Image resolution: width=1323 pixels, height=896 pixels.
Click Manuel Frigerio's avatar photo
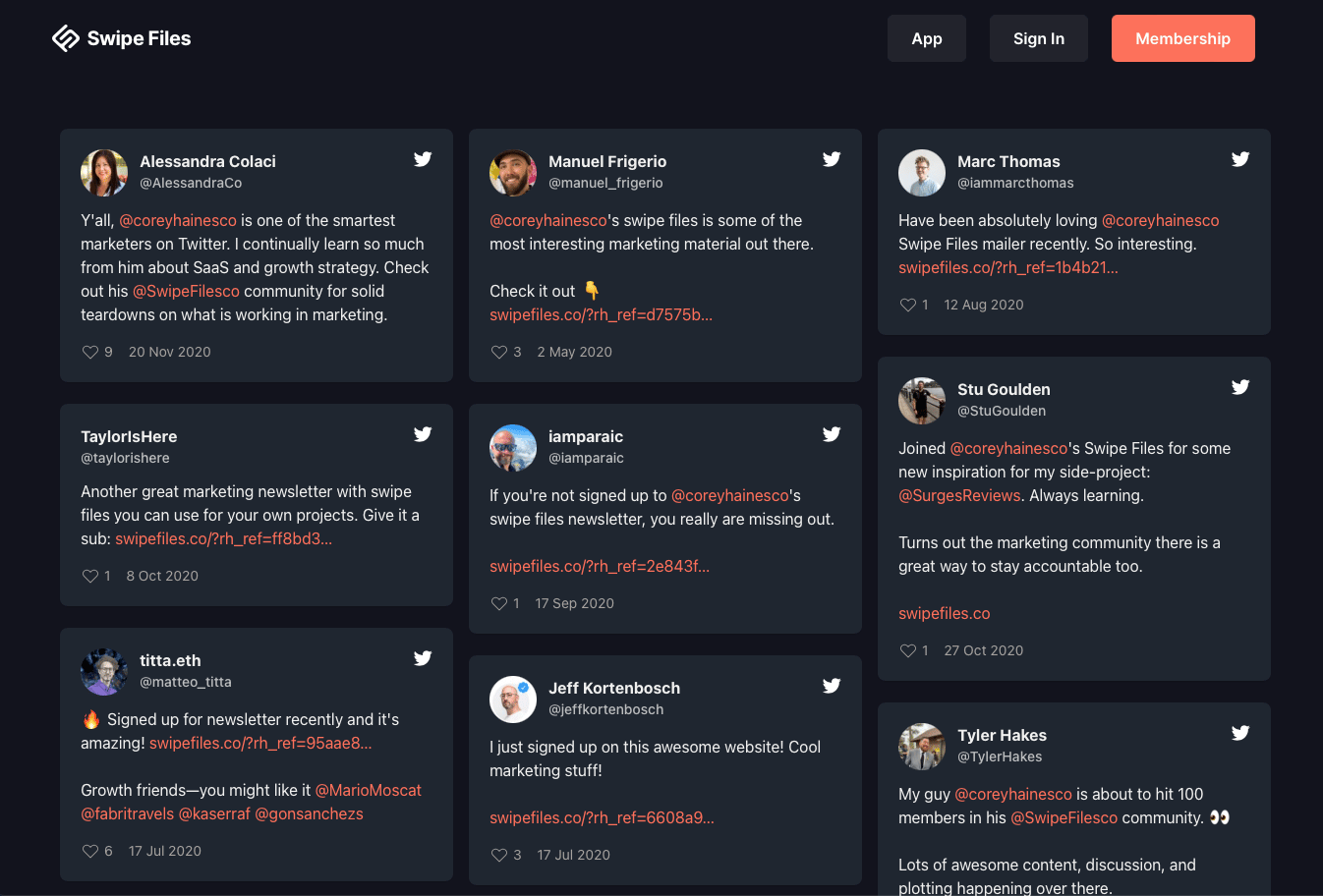[x=513, y=173]
